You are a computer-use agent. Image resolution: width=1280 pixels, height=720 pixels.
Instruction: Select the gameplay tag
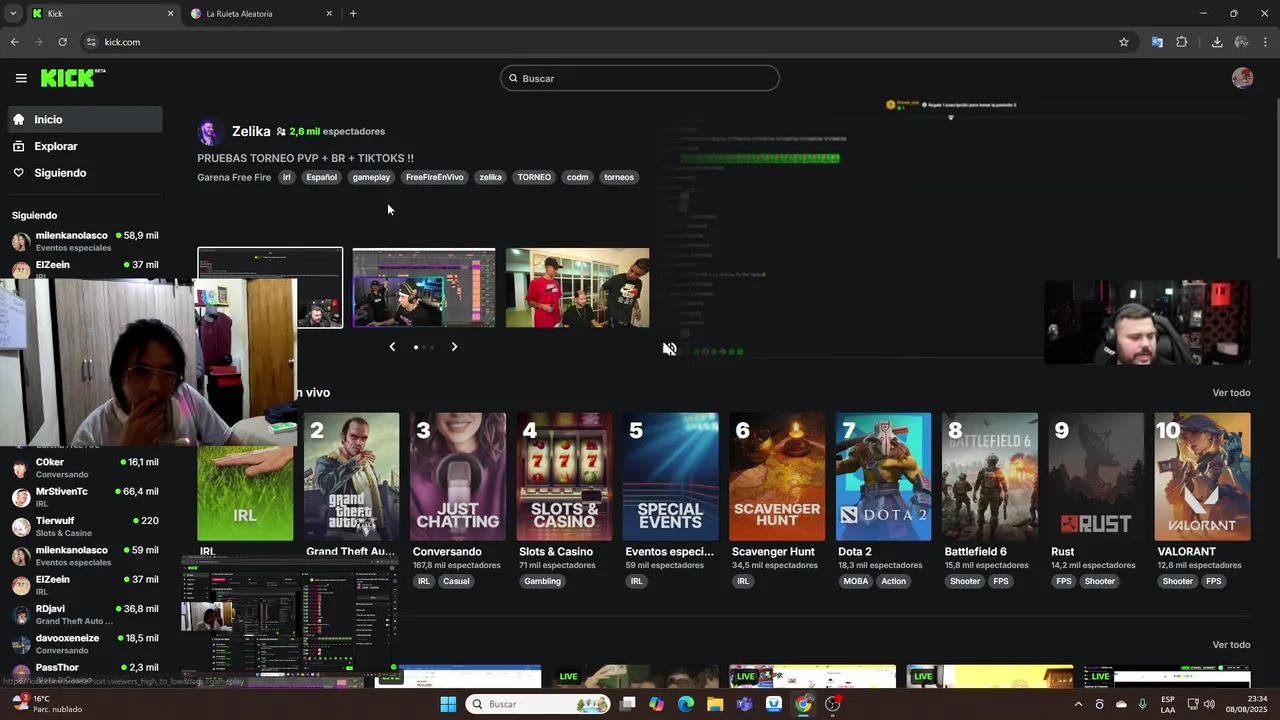point(371,177)
